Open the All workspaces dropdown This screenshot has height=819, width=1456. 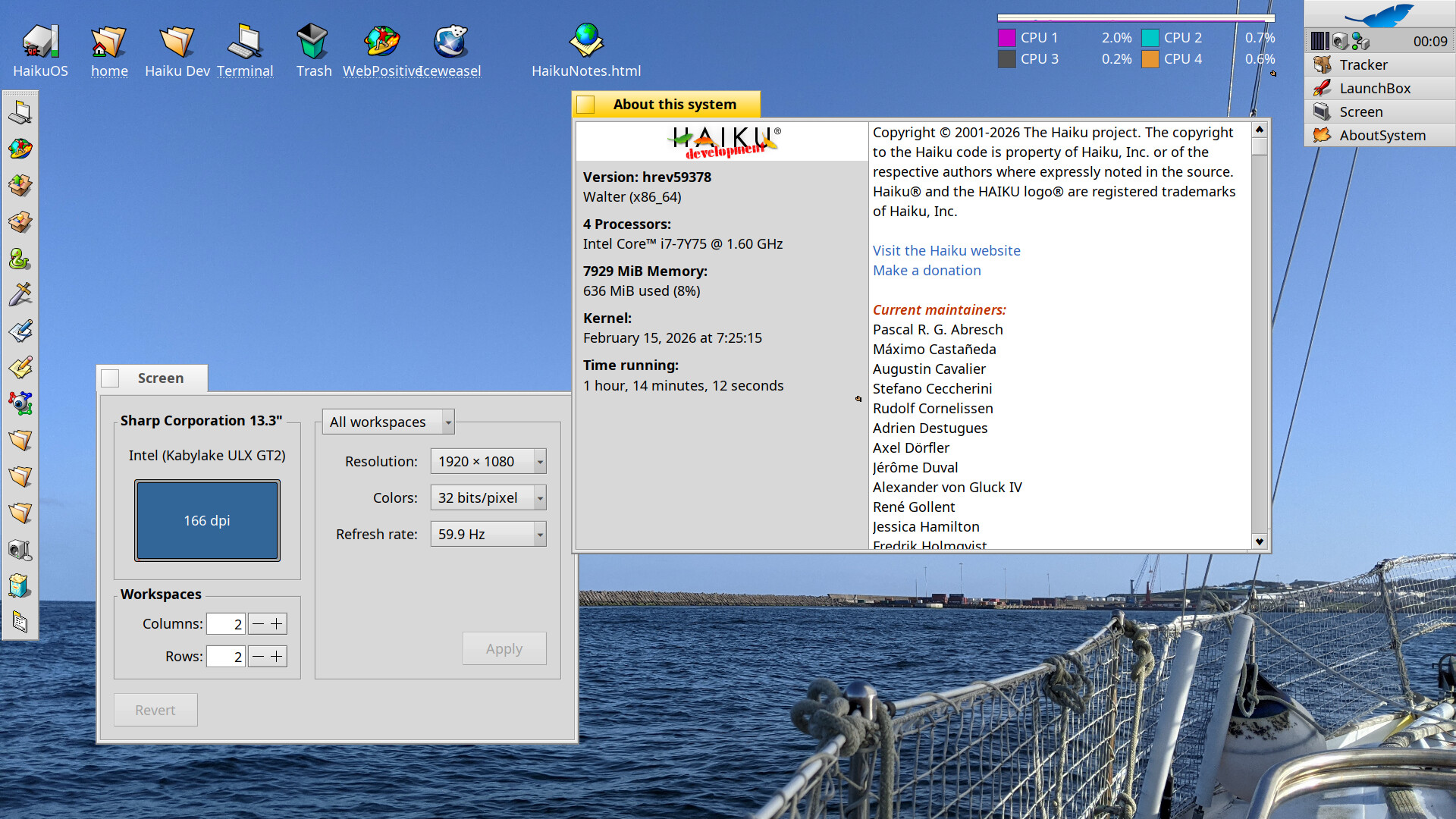(388, 422)
